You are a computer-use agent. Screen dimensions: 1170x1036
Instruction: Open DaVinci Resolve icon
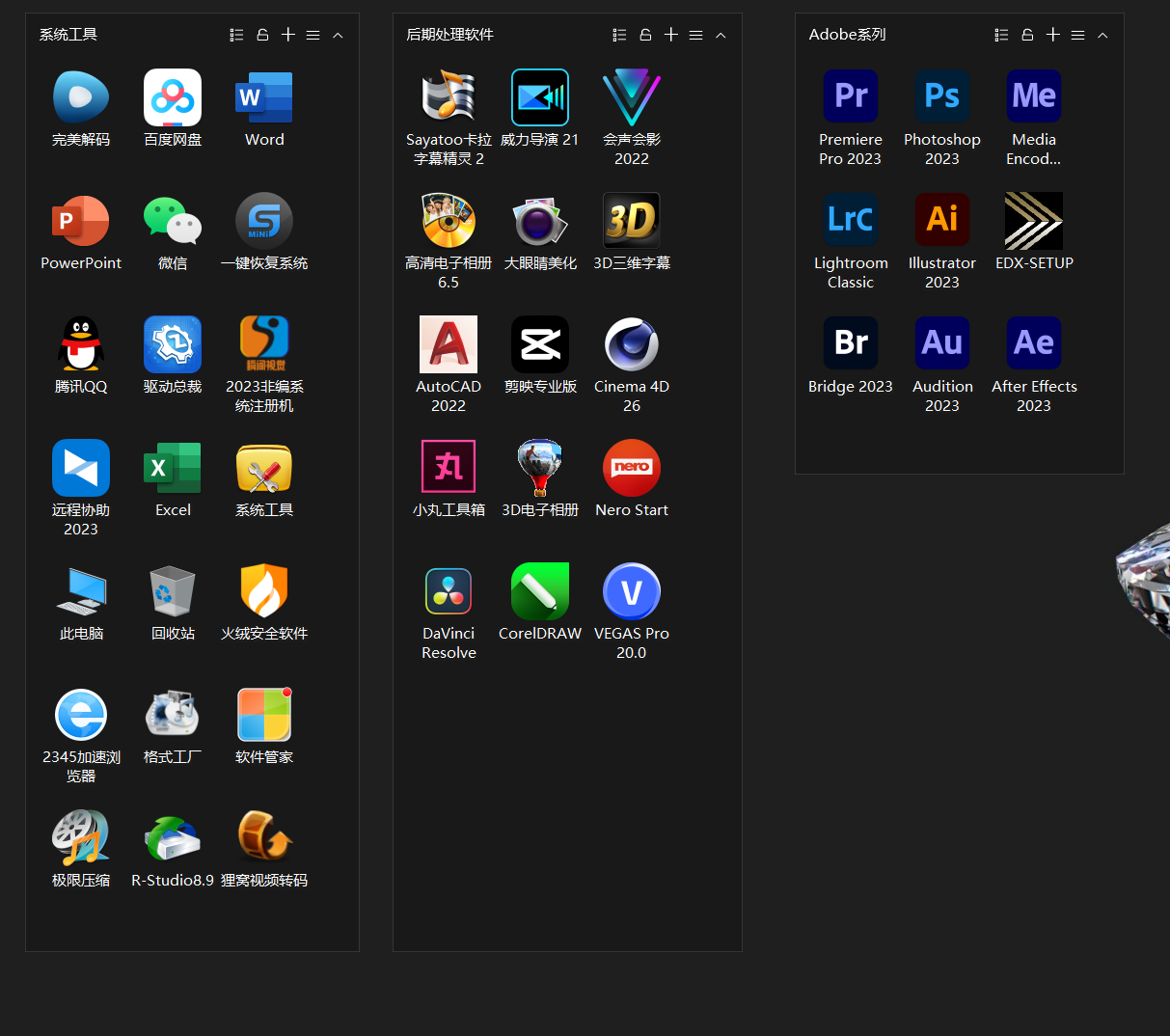[449, 591]
